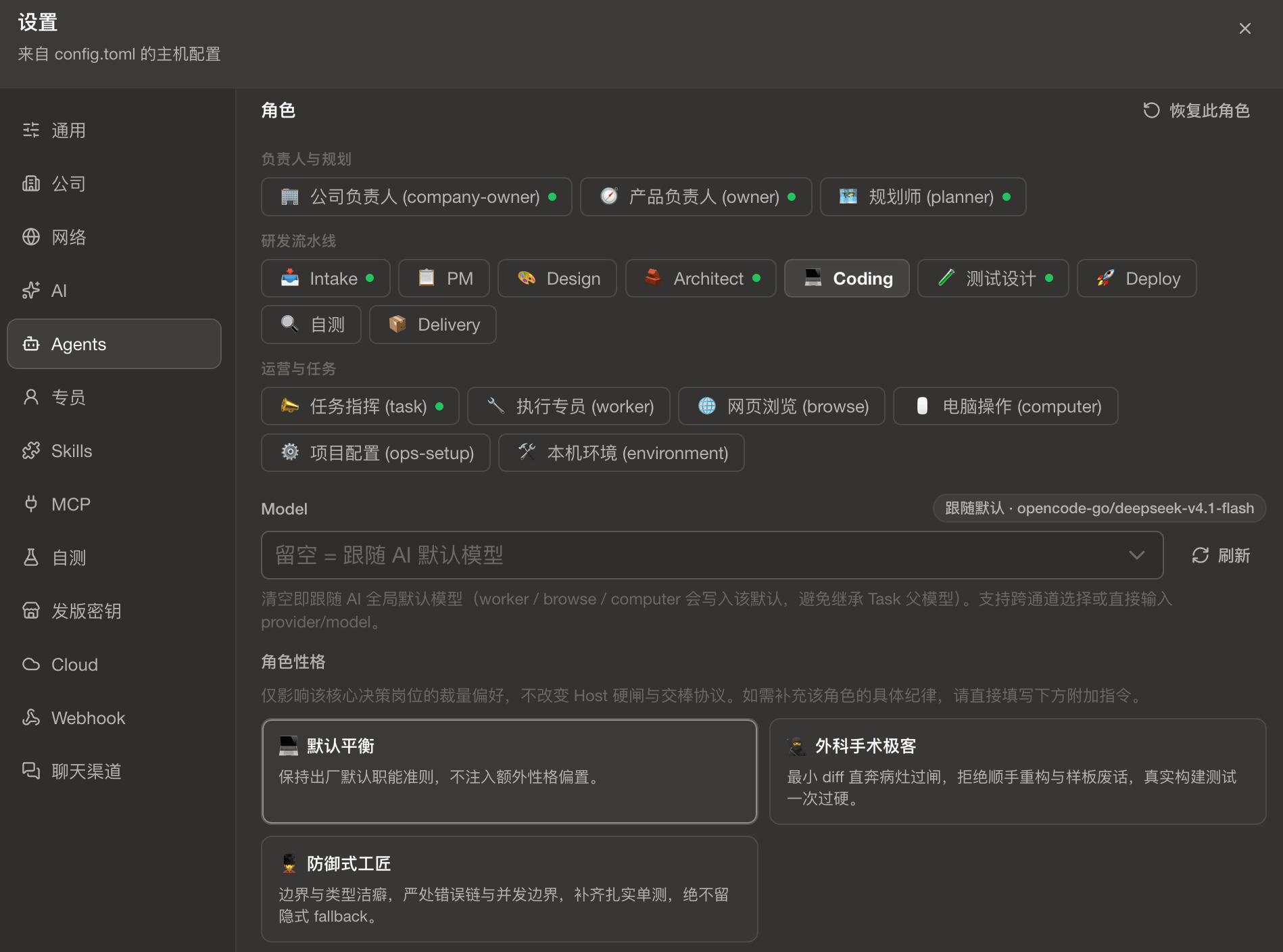Click the 网页浏览 (browse) globe icon
Viewport: 1283px width, 952px height.
707,406
